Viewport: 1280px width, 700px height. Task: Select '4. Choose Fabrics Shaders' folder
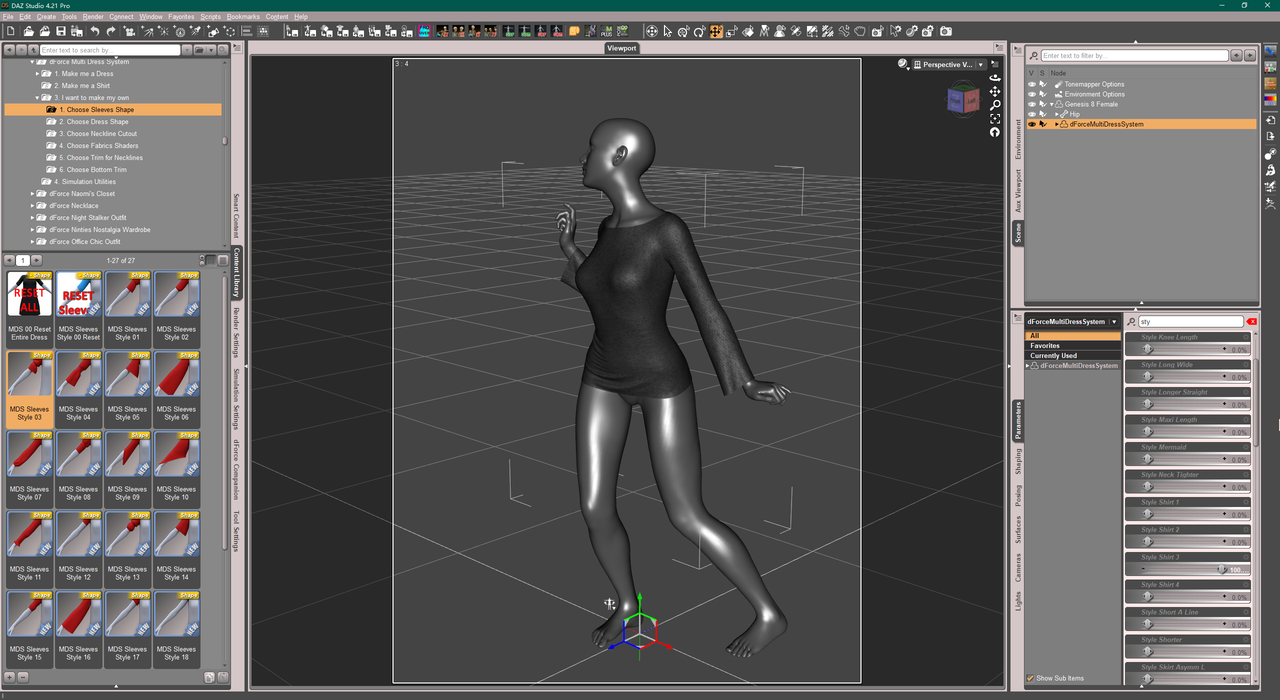pyautogui.click(x=99, y=145)
